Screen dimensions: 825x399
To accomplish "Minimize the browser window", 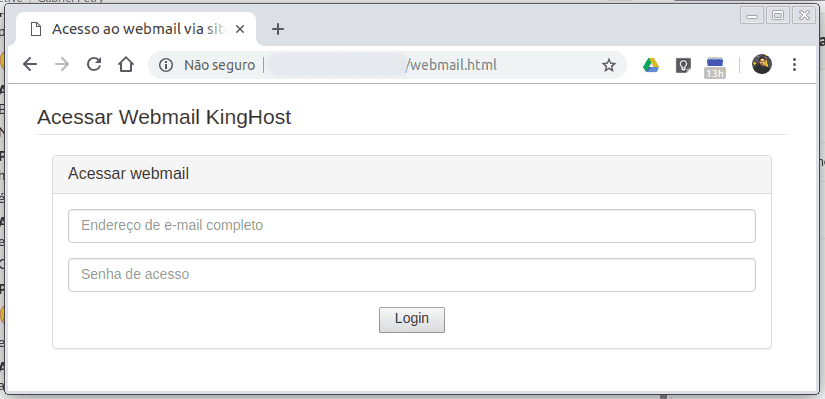I will tap(752, 15).
